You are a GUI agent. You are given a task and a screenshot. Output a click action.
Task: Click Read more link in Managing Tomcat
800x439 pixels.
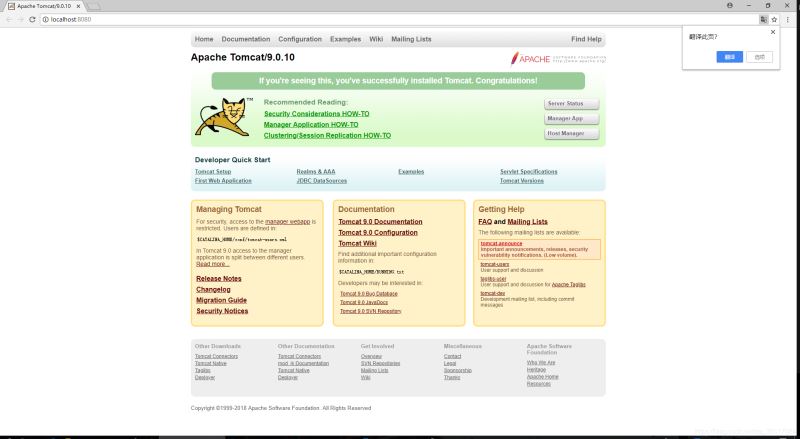click(212, 264)
